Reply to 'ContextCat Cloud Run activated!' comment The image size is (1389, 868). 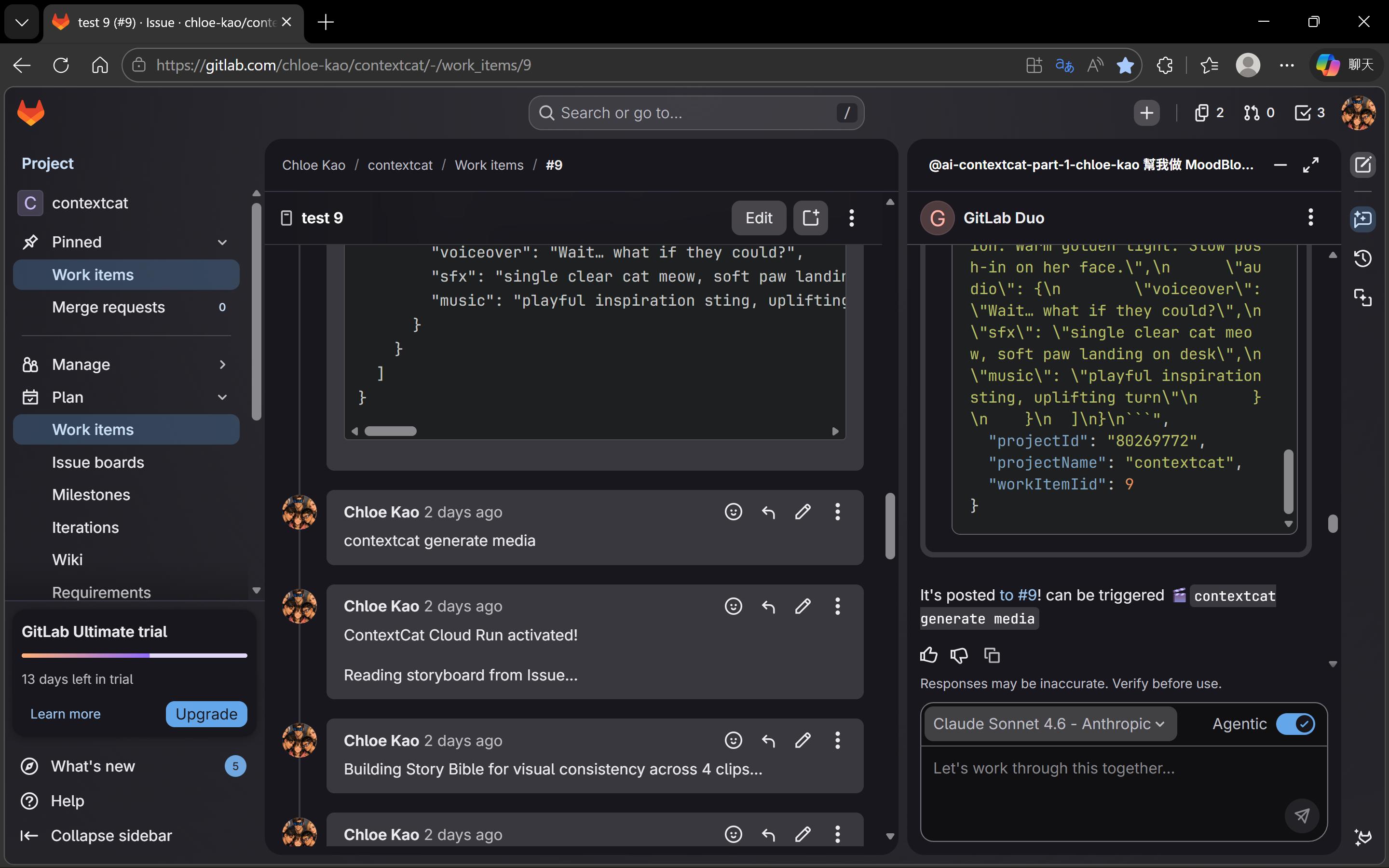click(768, 606)
